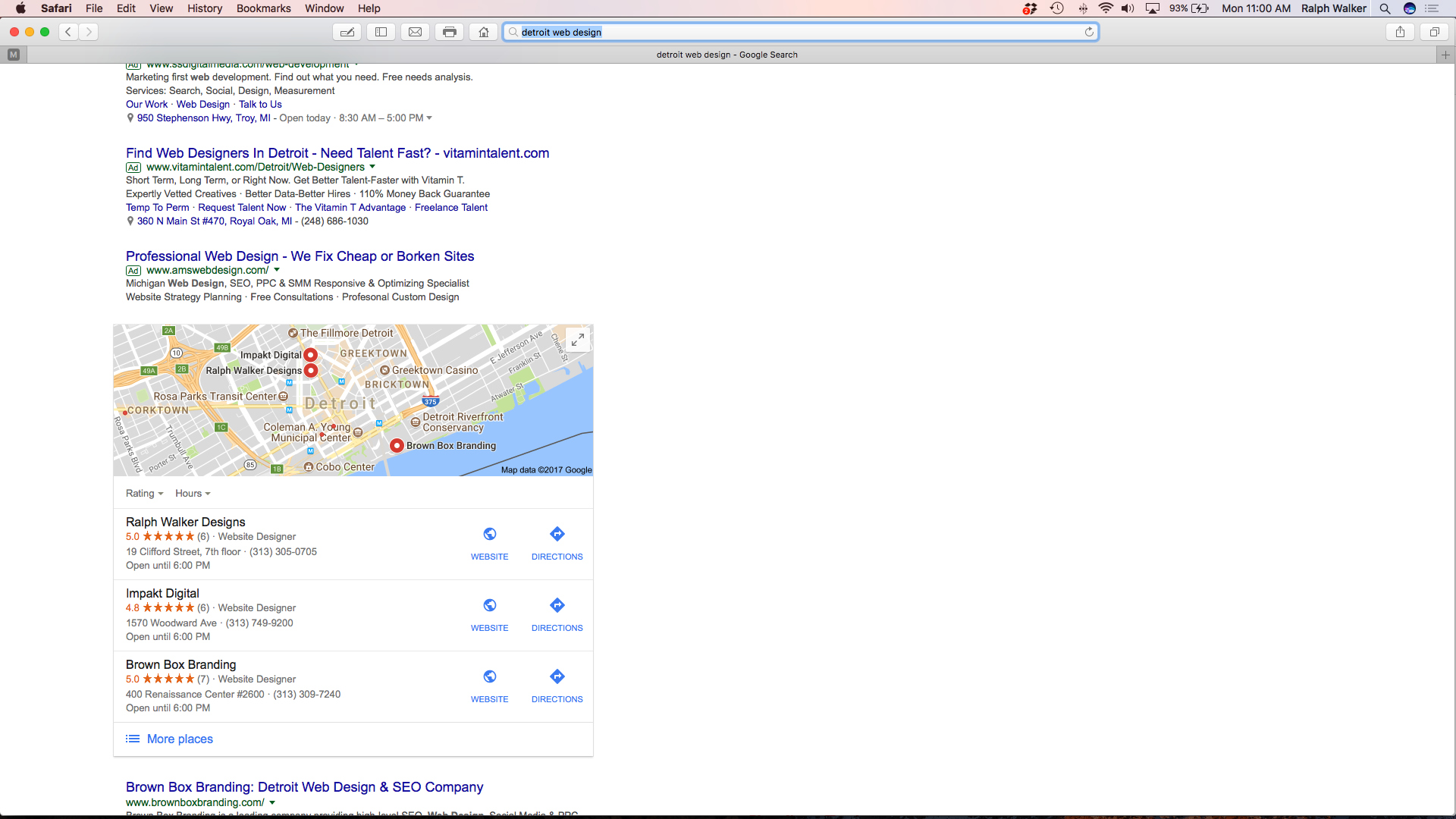The image size is (1456, 819).
Task: Click Talk to Us sitelink
Action: [x=260, y=105]
